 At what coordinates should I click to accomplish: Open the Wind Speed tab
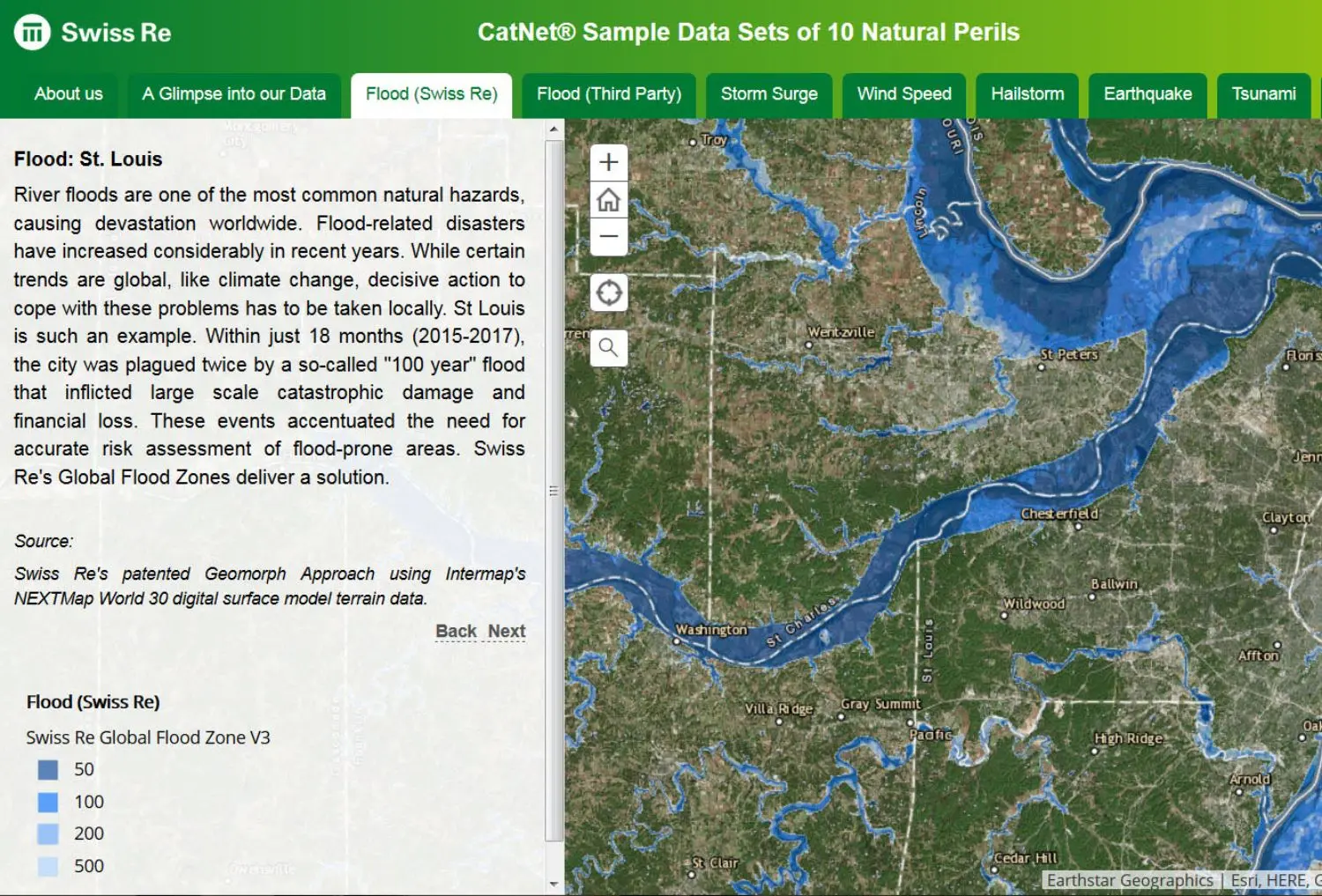pos(903,94)
